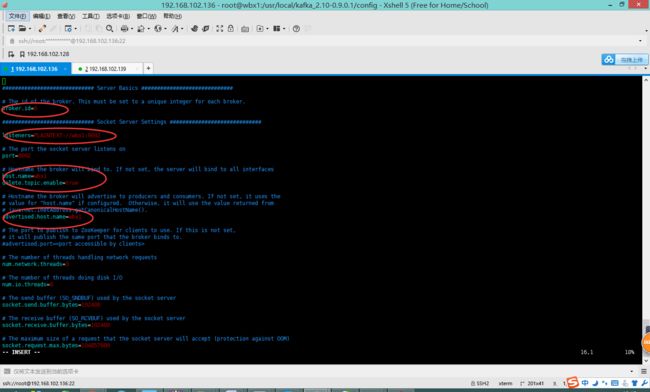Open the 192.168.102.128 quick link
This screenshot has width=650, height=392.
[x=44, y=54]
